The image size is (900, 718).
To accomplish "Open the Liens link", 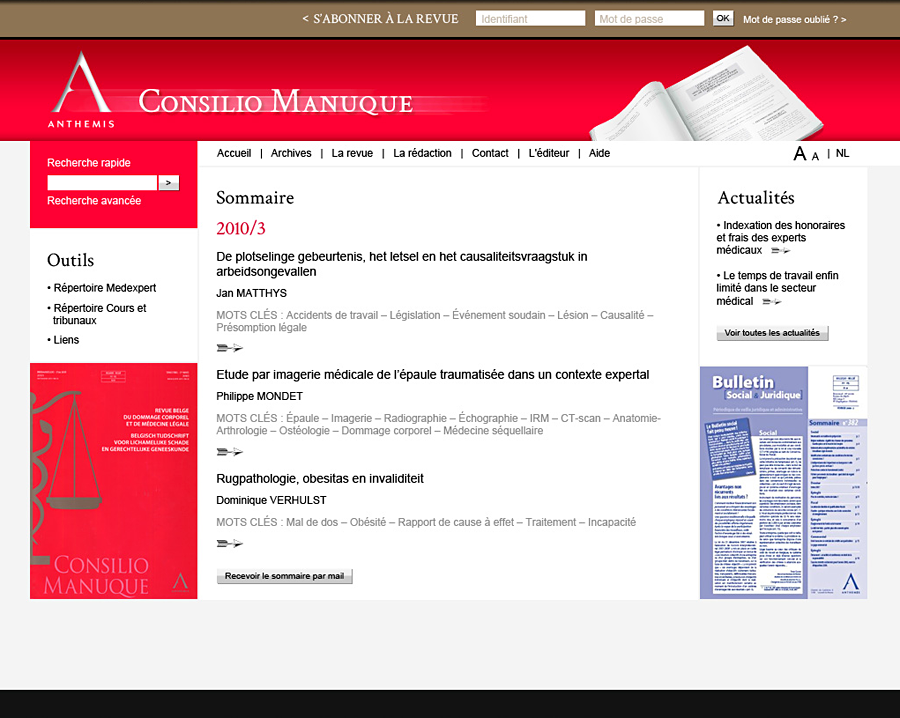I will 66,340.
